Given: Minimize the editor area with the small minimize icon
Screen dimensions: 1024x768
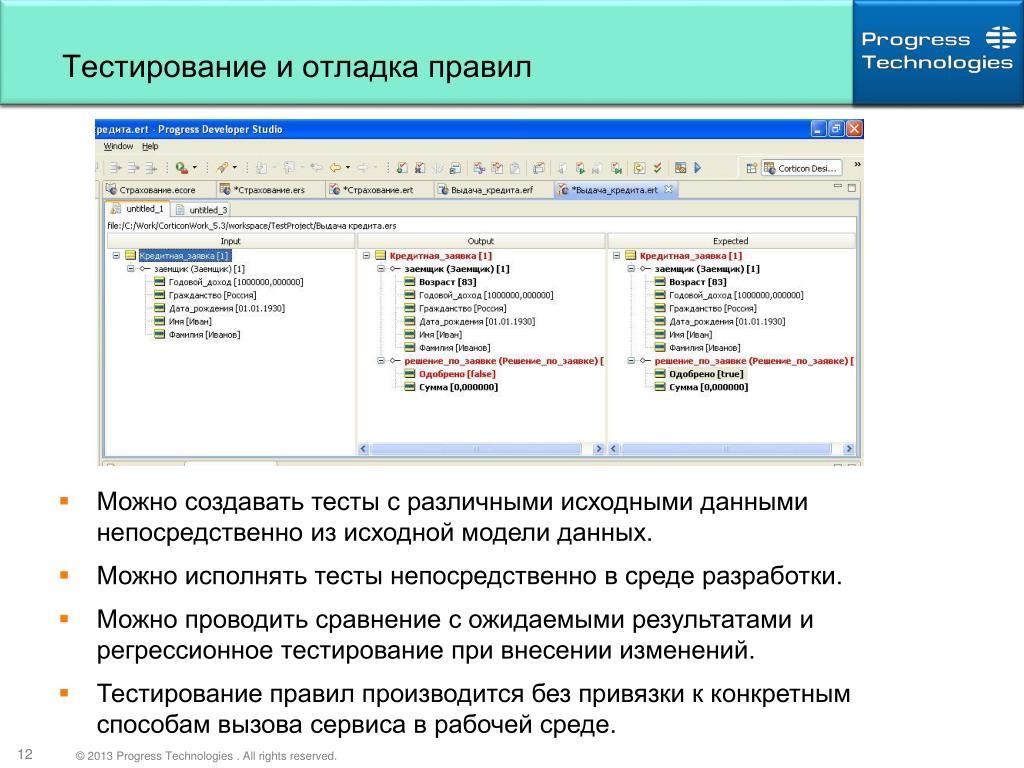Looking at the screenshot, I should tap(837, 187).
